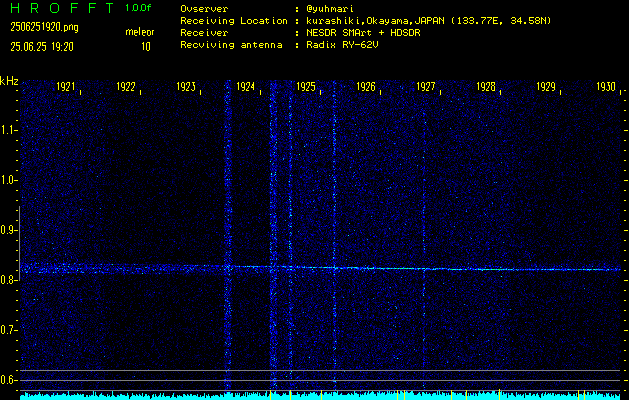
Task: Click time axis label 1921
Action: [x=65, y=87]
